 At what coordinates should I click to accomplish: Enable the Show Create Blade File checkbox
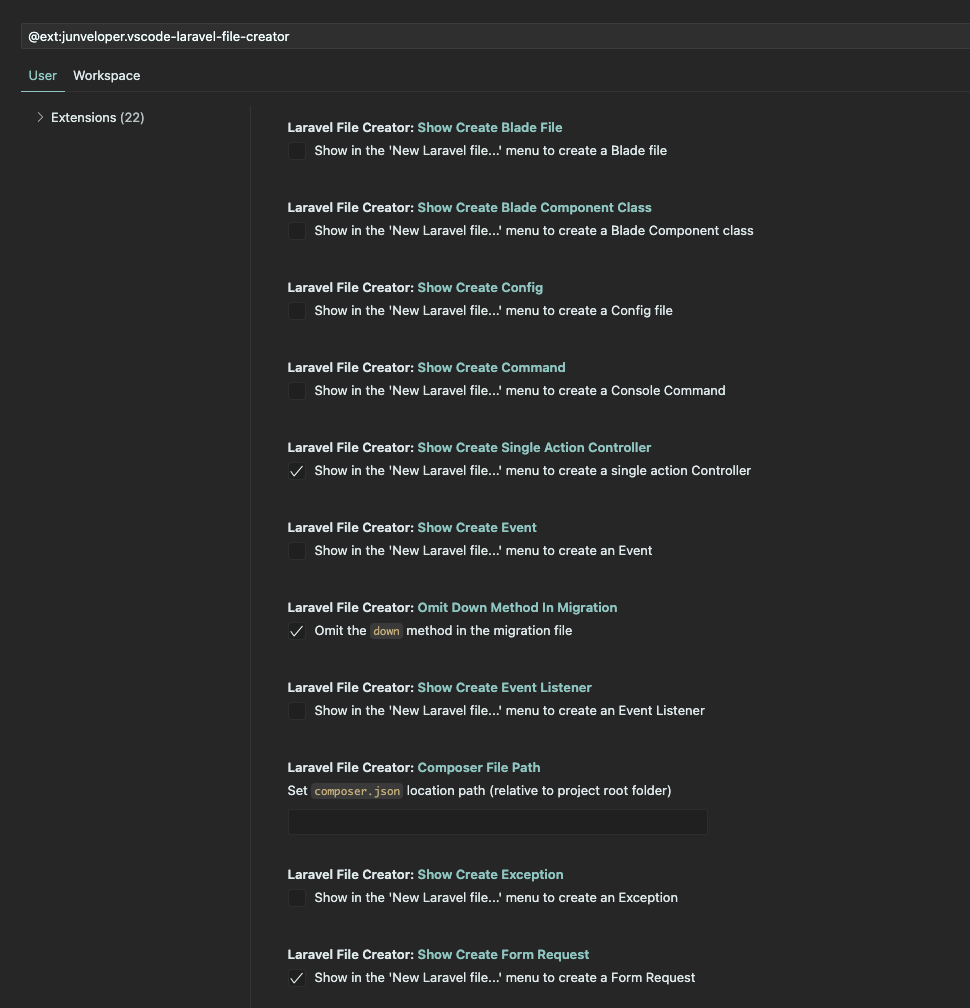296,151
